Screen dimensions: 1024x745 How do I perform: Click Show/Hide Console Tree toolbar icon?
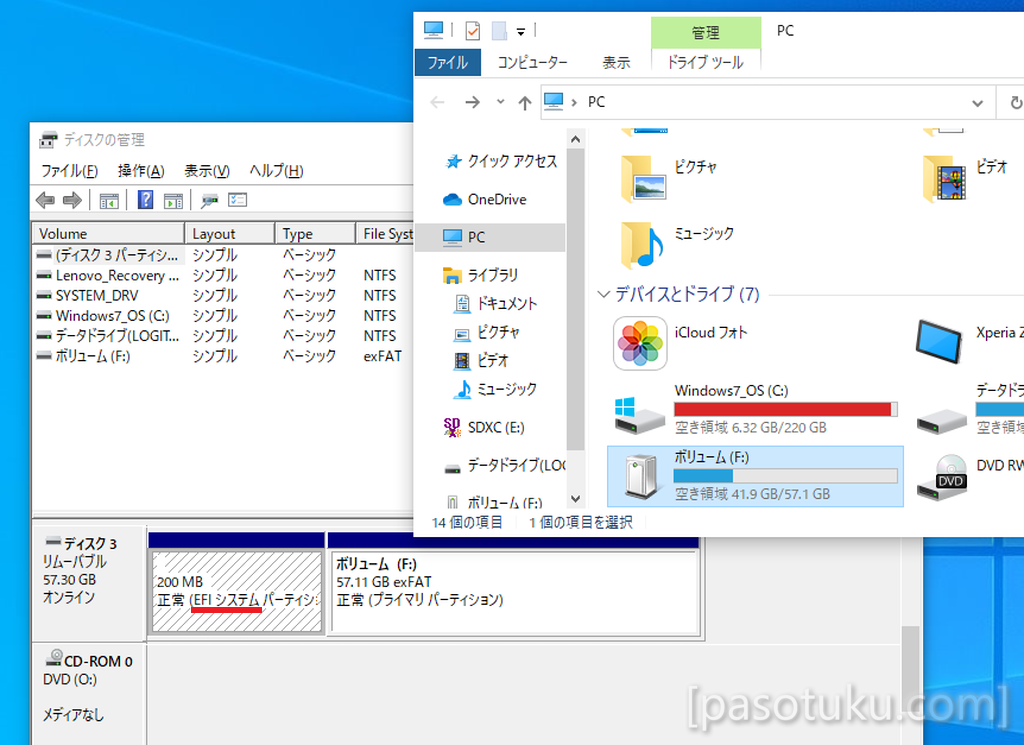(109, 200)
